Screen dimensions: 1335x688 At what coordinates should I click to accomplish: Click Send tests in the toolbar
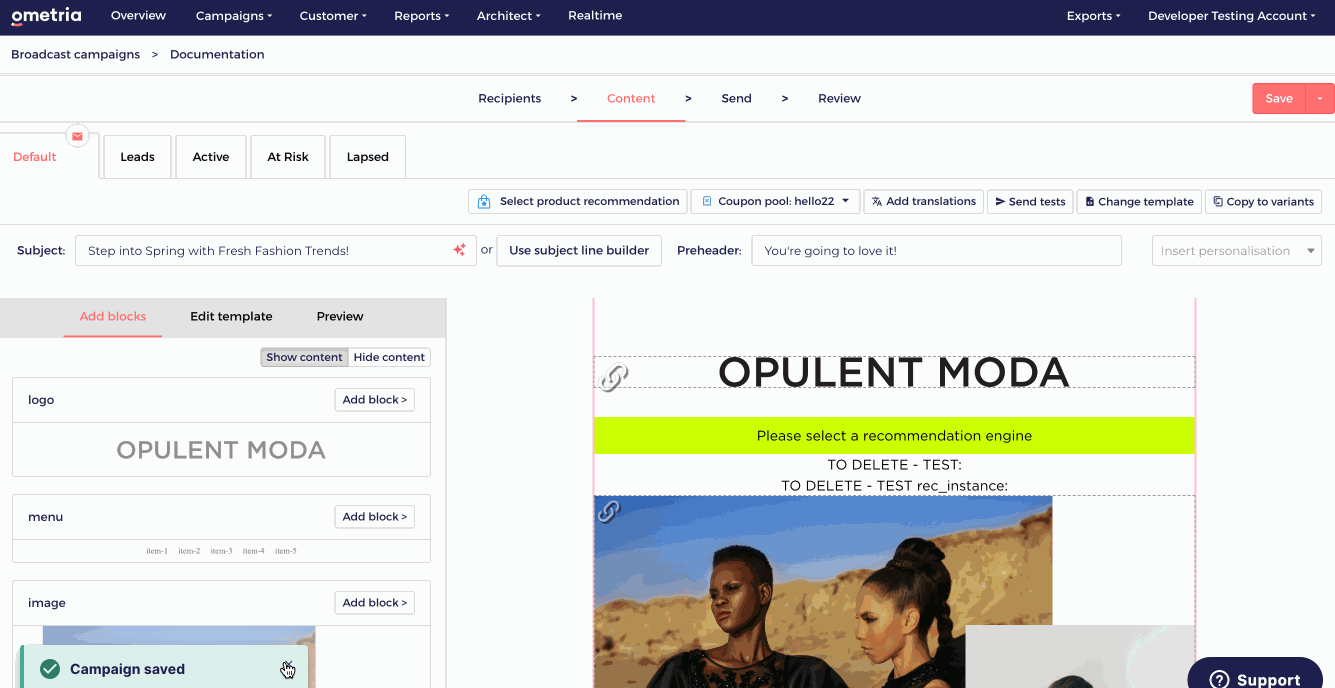coord(1030,201)
